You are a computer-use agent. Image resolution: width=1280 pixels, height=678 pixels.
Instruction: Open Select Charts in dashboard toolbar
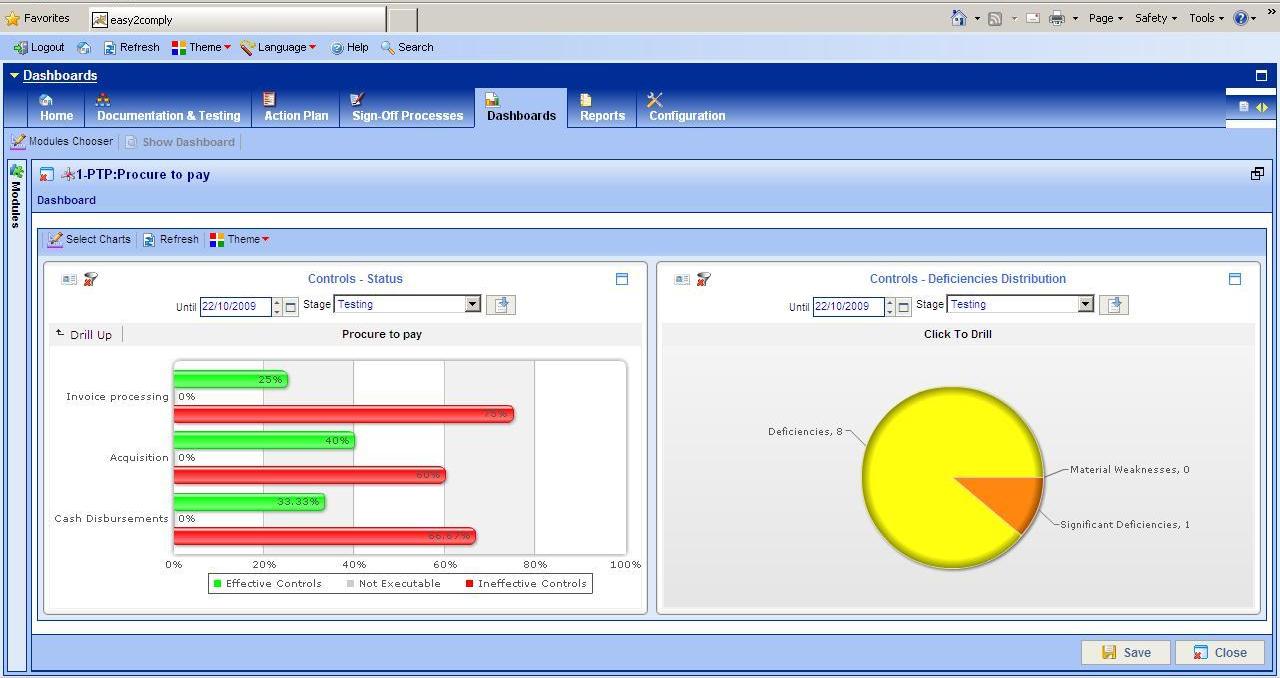click(x=89, y=240)
